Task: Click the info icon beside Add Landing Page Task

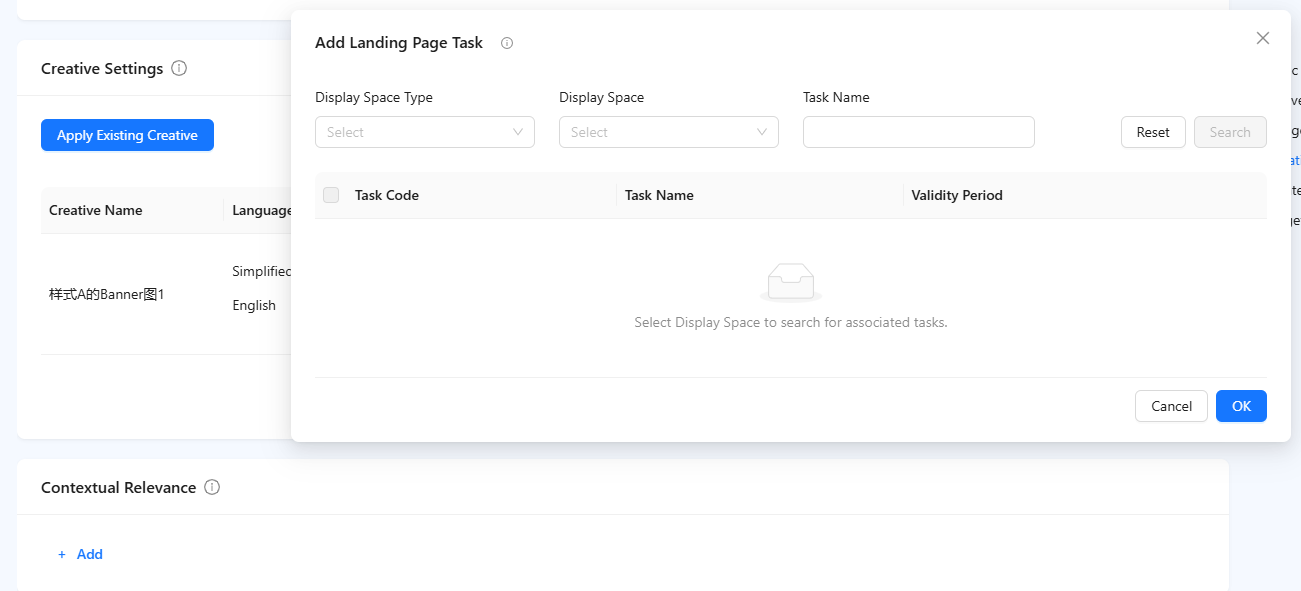Action: coord(507,43)
